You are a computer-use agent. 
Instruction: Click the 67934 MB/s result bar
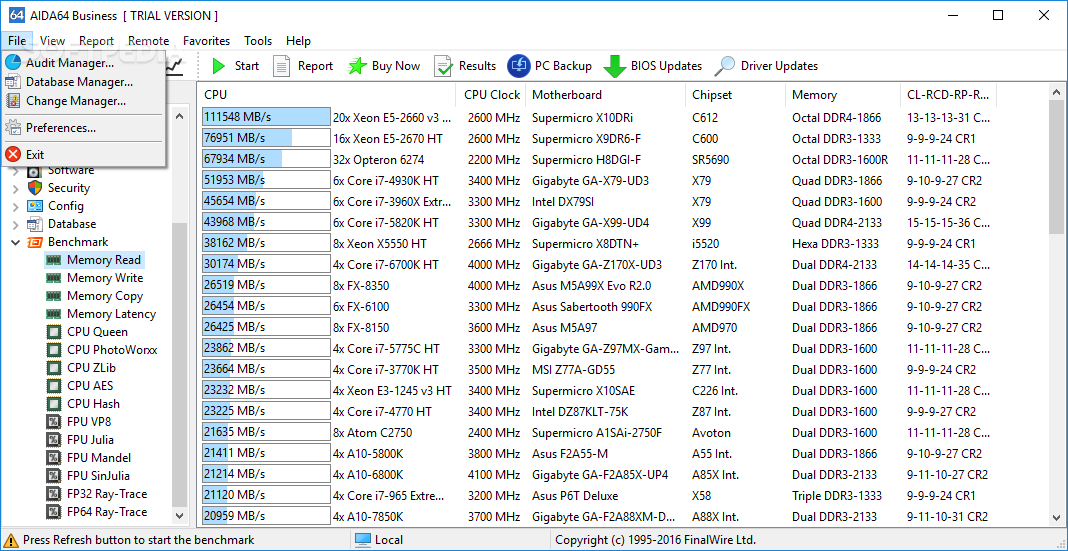point(266,159)
